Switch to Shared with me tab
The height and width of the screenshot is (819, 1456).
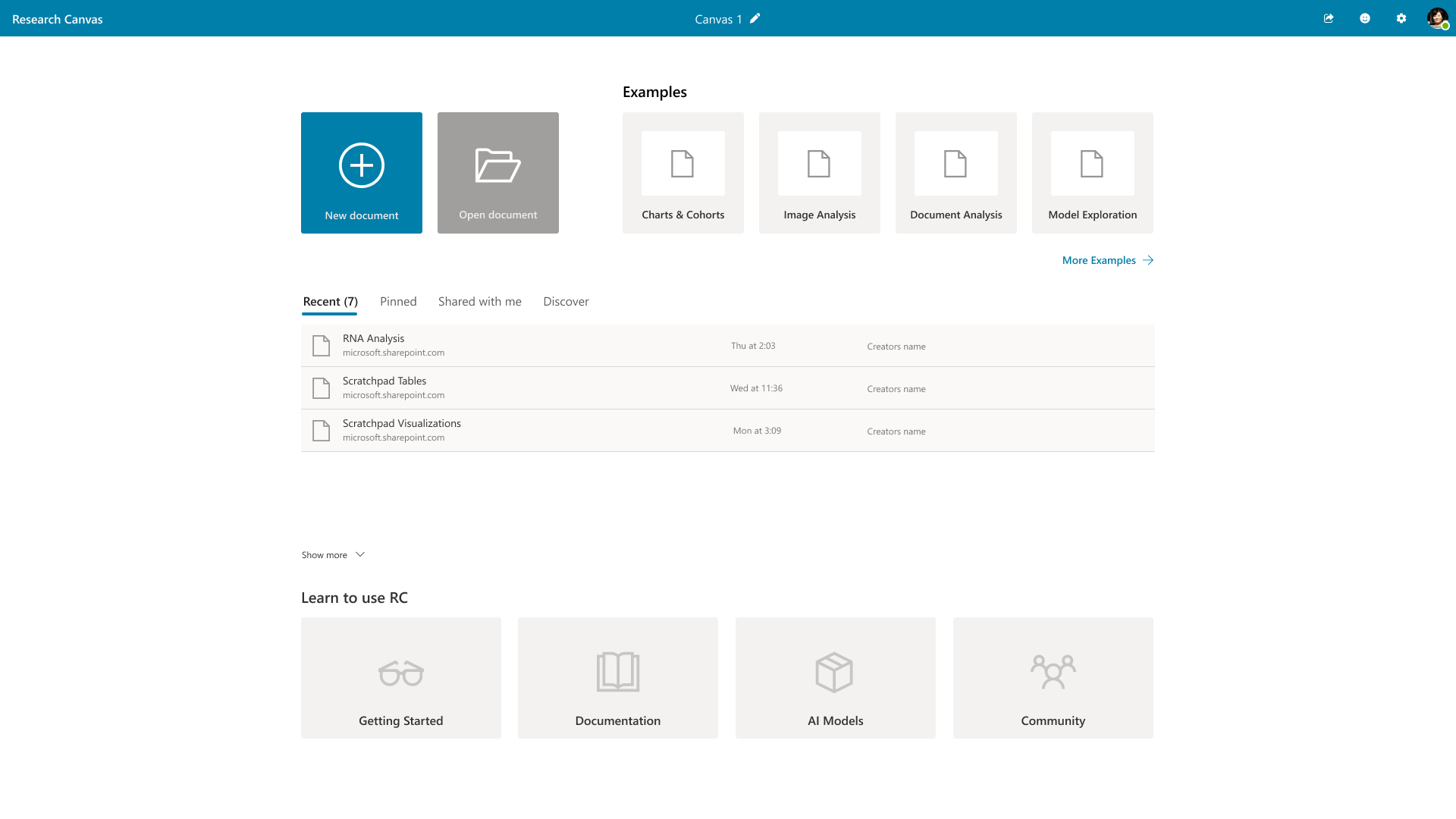pyautogui.click(x=480, y=302)
